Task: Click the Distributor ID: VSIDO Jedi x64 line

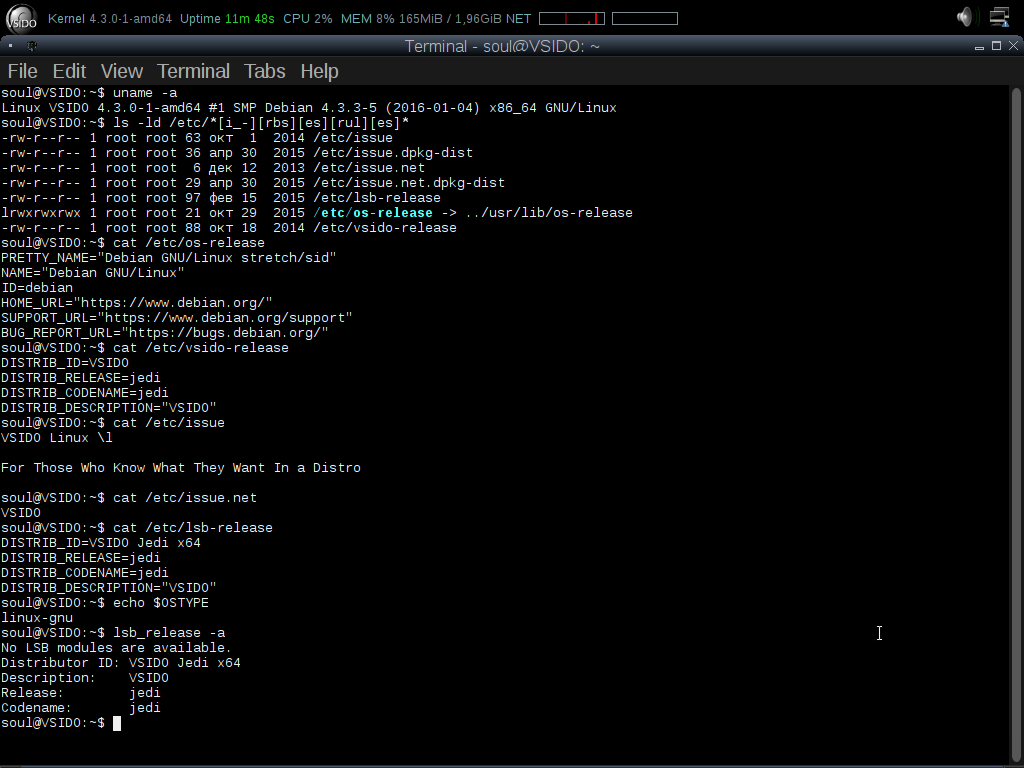Action: [x=121, y=664]
